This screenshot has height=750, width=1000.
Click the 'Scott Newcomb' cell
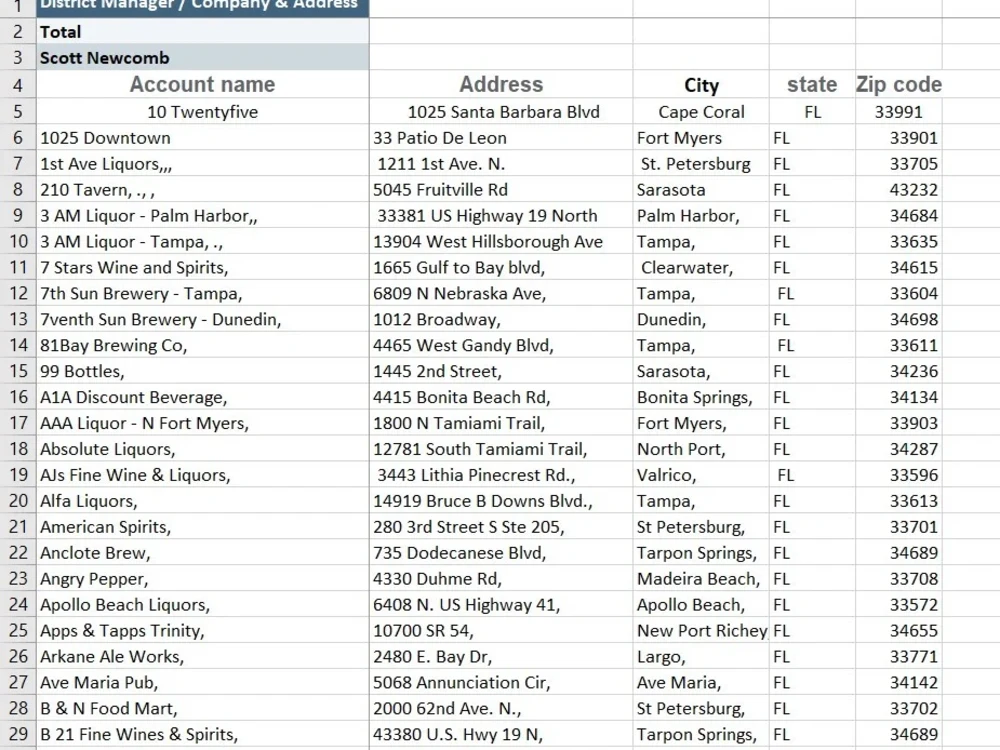pos(202,57)
